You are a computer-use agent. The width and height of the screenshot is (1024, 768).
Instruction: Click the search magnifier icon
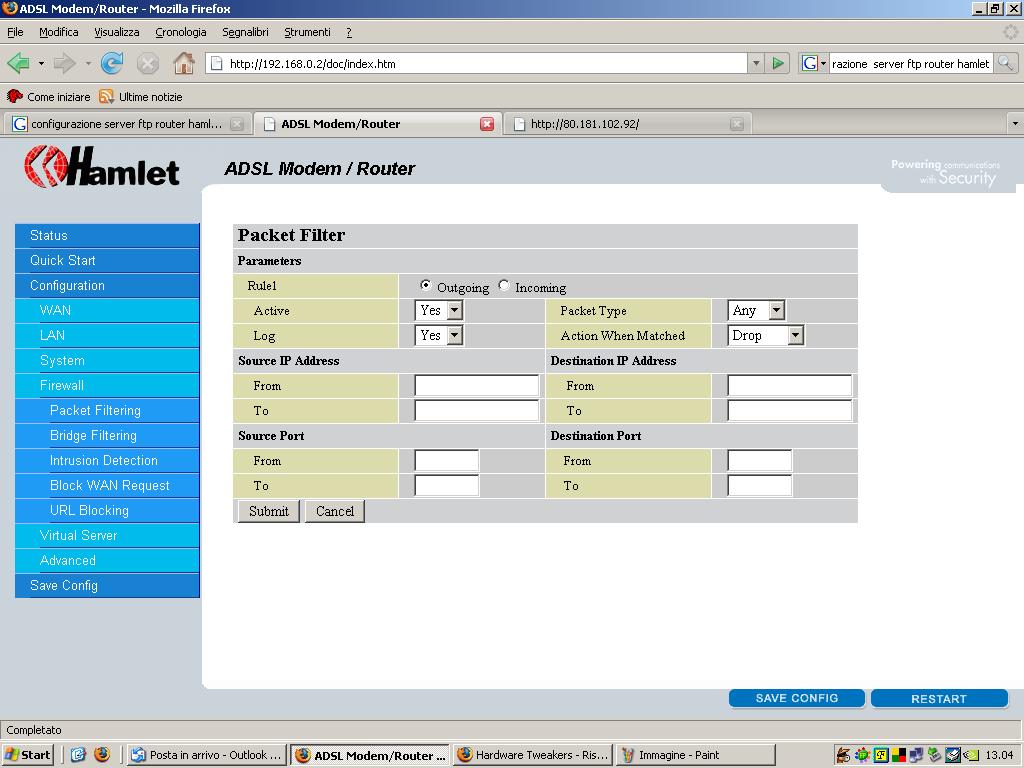click(1005, 63)
